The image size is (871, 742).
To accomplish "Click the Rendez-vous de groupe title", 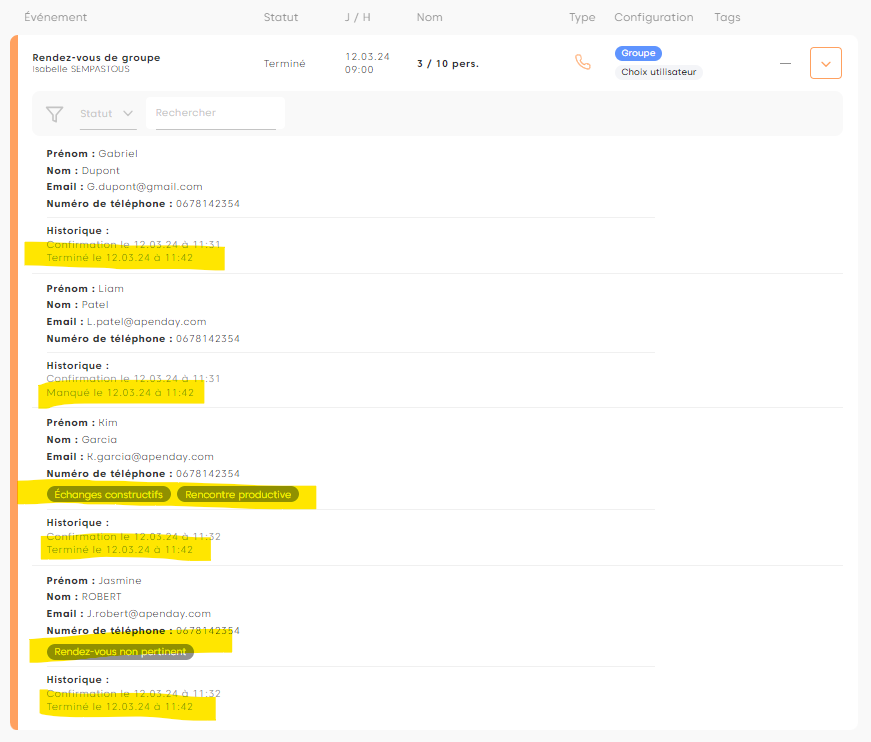I will click(96, 57).
